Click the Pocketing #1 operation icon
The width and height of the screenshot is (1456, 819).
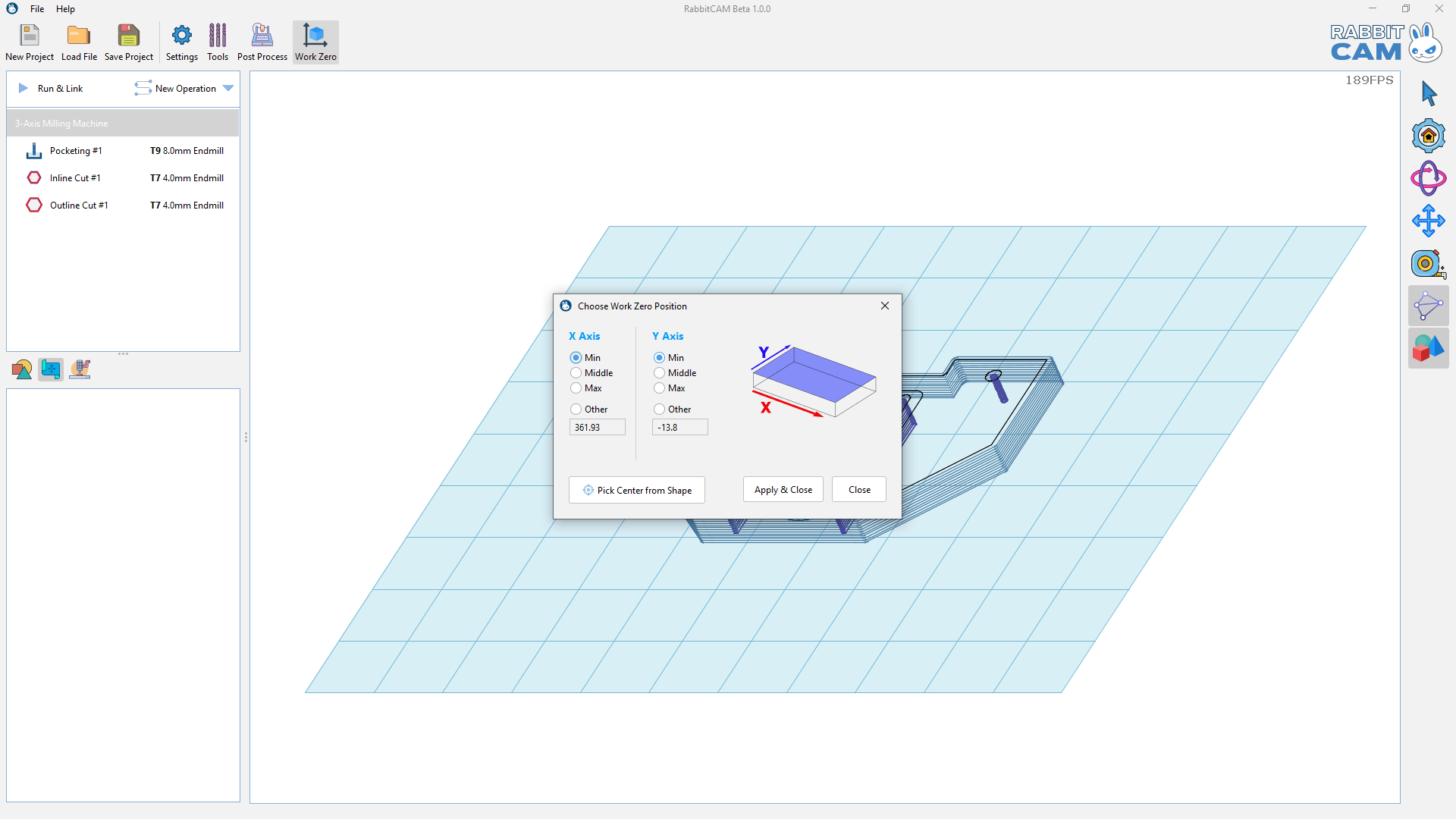point(34,151)
